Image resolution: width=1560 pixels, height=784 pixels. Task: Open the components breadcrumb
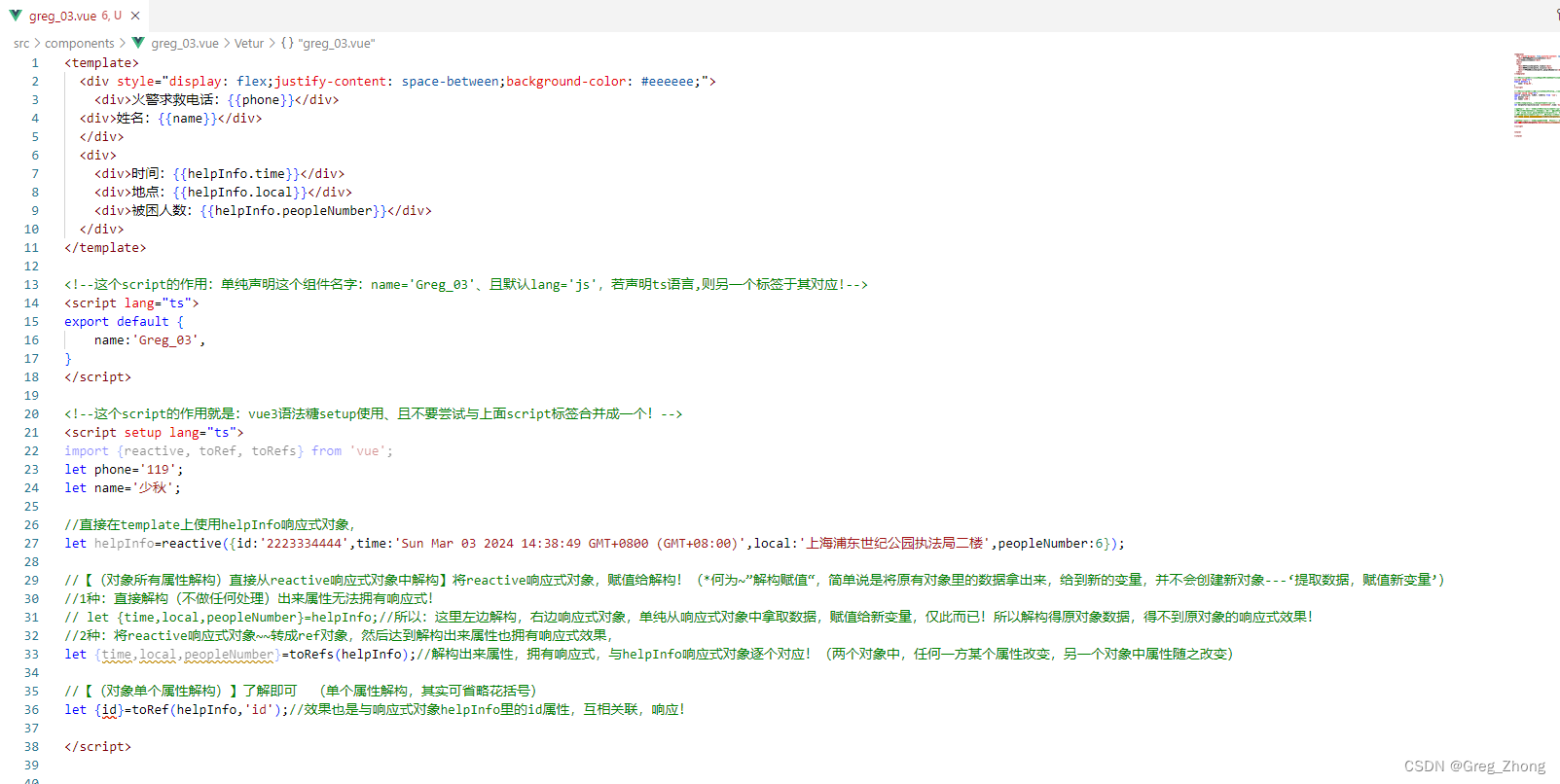80,43
